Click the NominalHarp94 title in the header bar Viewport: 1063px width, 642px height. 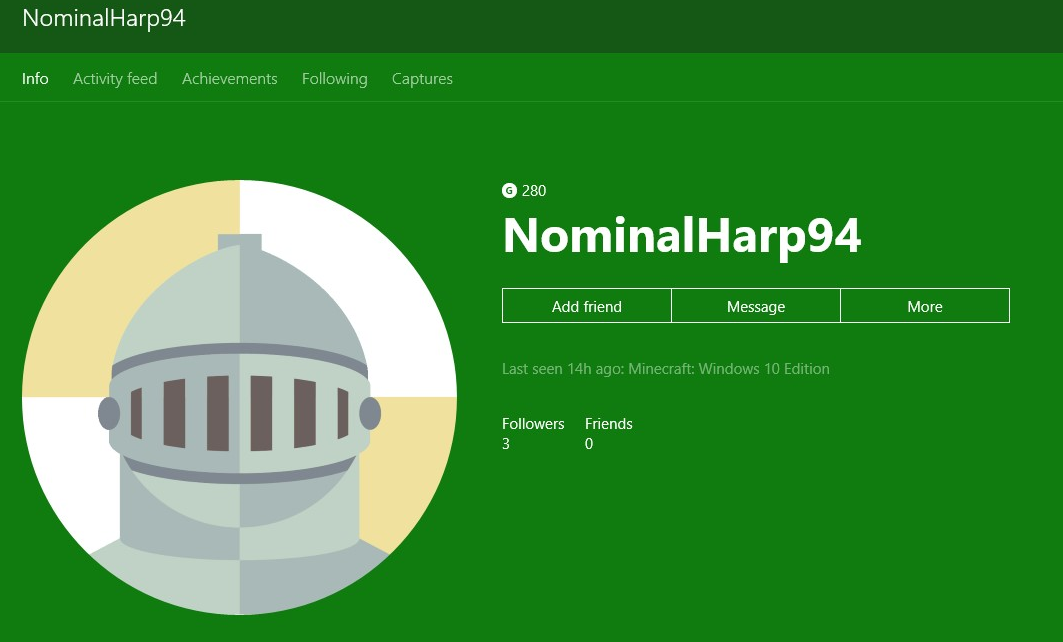click(104, 18)
